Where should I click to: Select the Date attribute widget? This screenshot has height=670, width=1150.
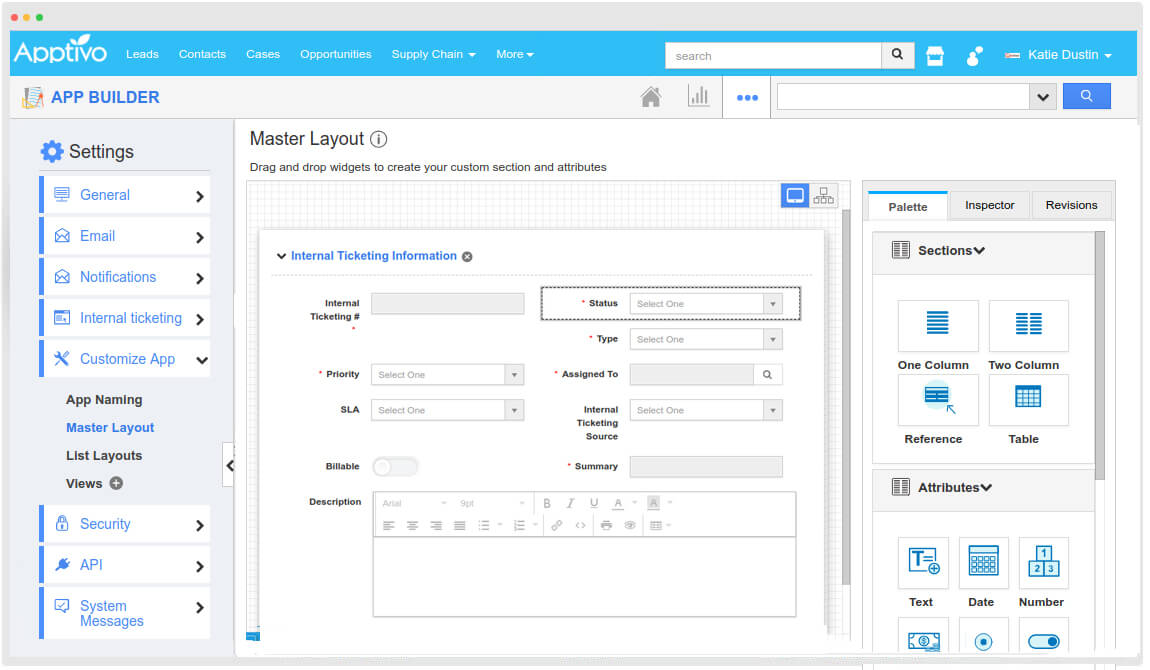click(x=983, y=562)
